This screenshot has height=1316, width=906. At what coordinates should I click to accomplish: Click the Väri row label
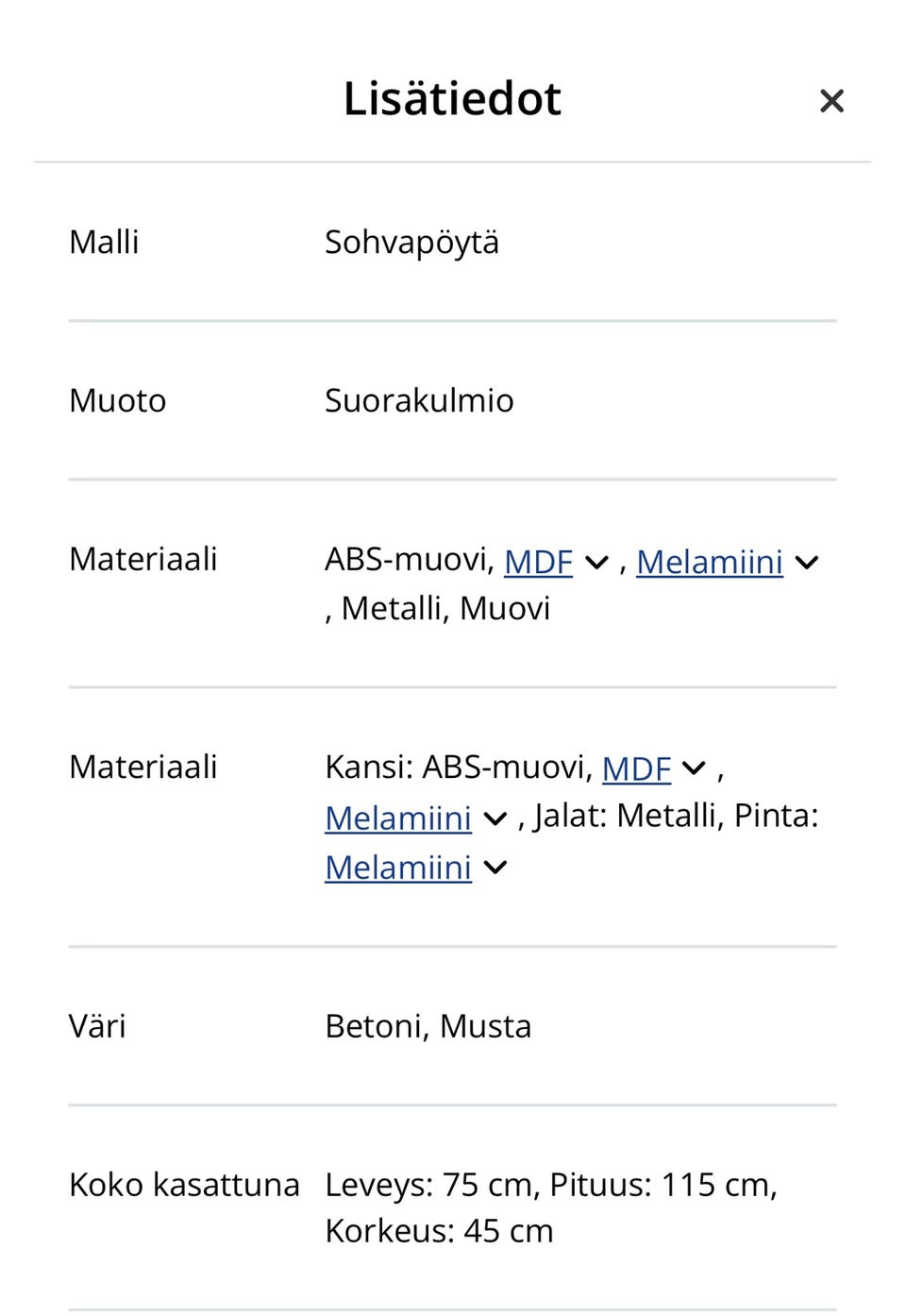pyautogui.click(x=97, y=1026)
